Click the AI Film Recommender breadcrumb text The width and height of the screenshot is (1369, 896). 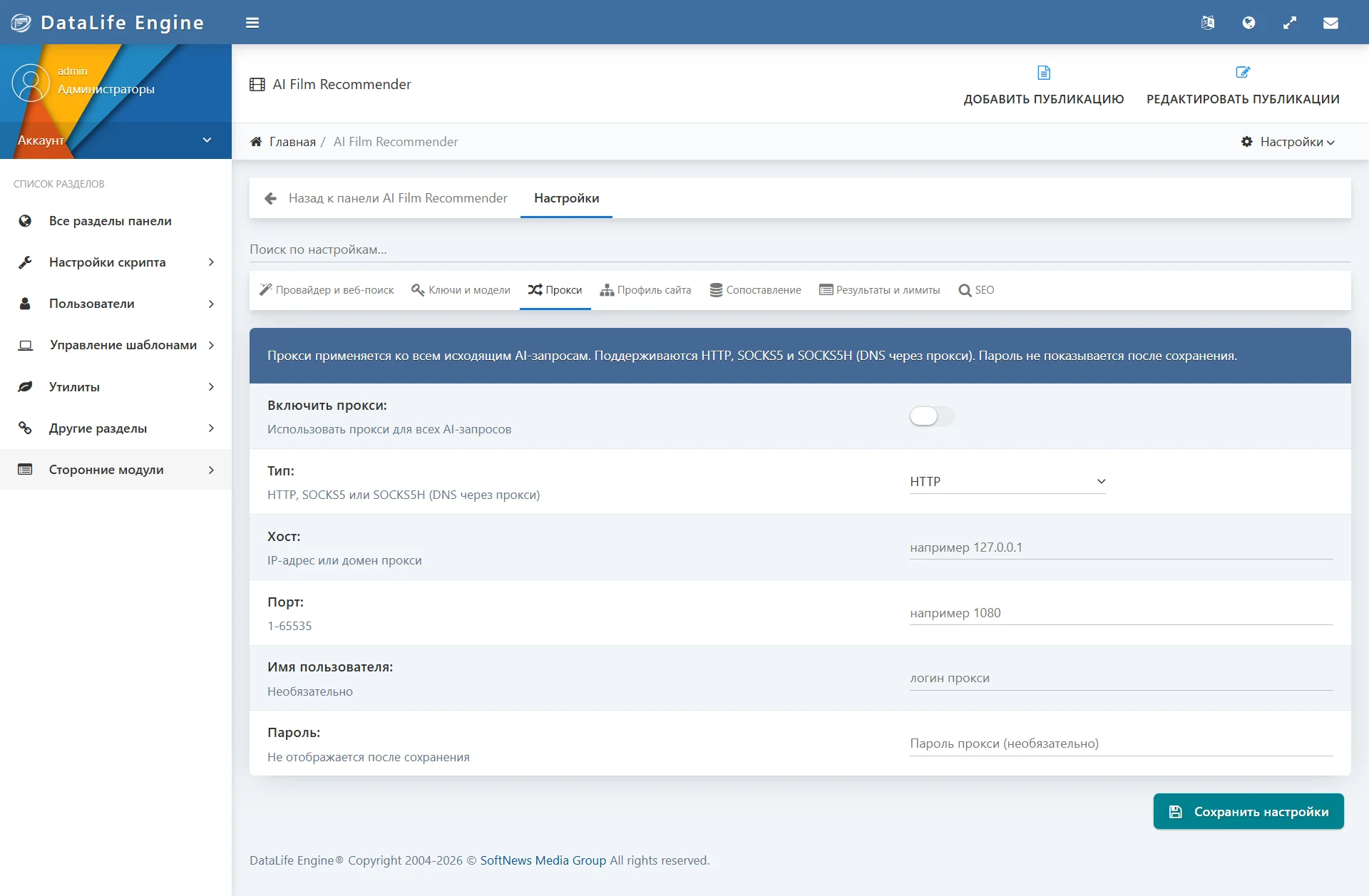tap(396, 142)
